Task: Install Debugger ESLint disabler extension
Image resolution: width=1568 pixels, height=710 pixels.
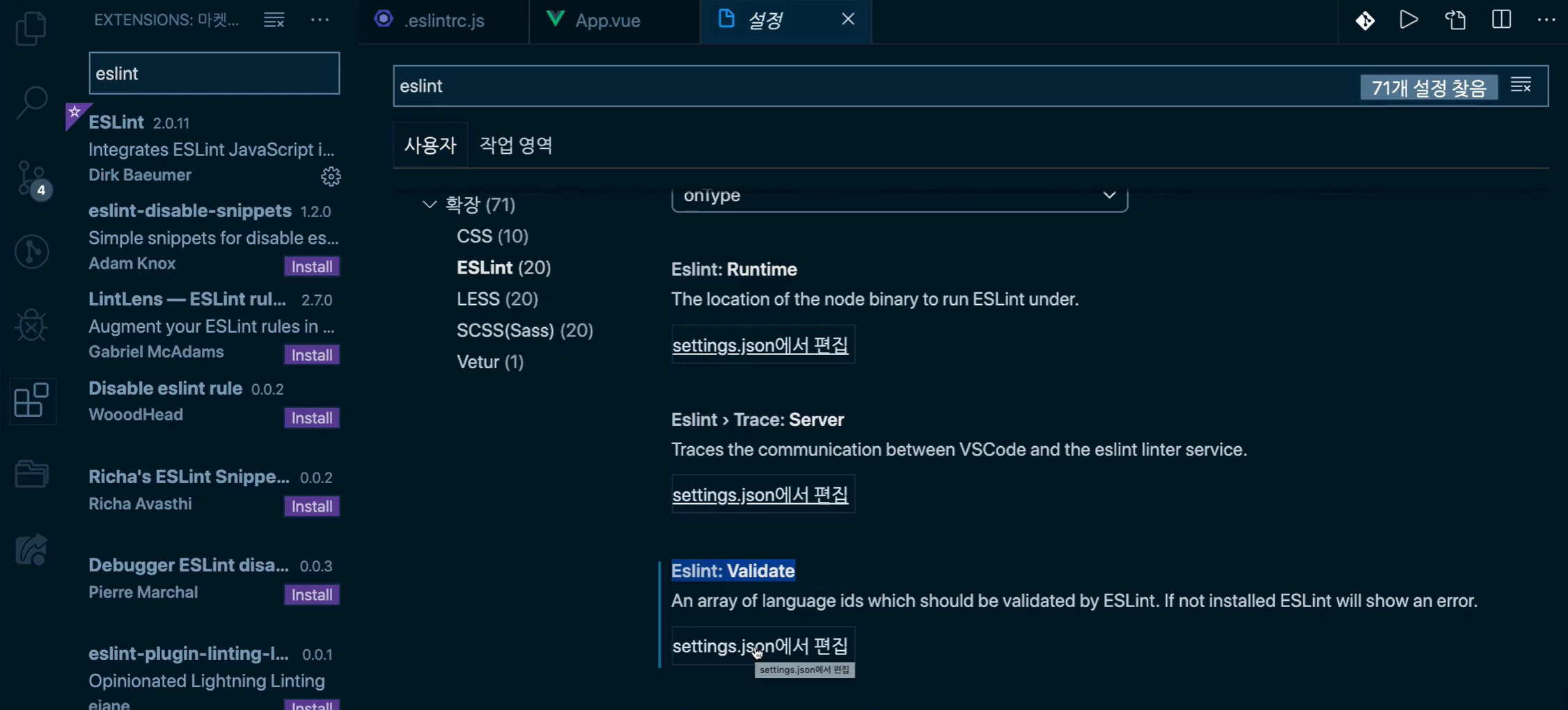Action: [312, 594]
